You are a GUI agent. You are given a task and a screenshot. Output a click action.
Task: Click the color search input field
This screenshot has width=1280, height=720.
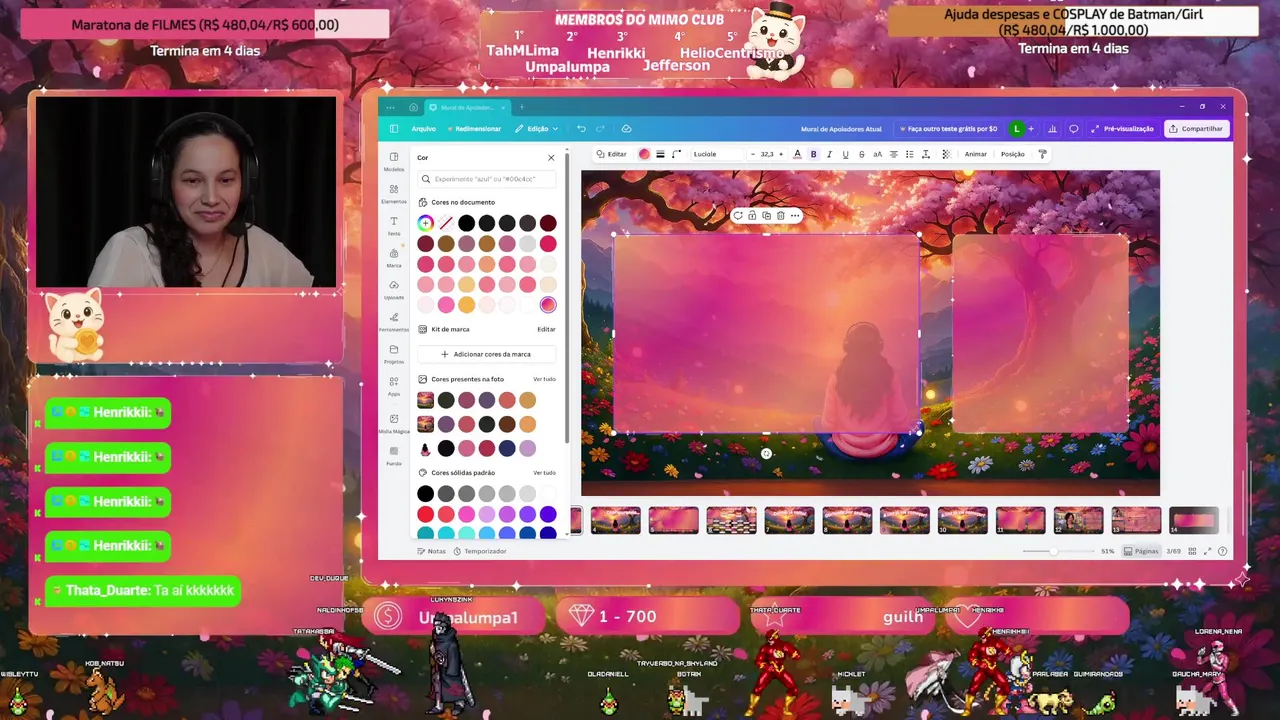(x=487, y=179)
